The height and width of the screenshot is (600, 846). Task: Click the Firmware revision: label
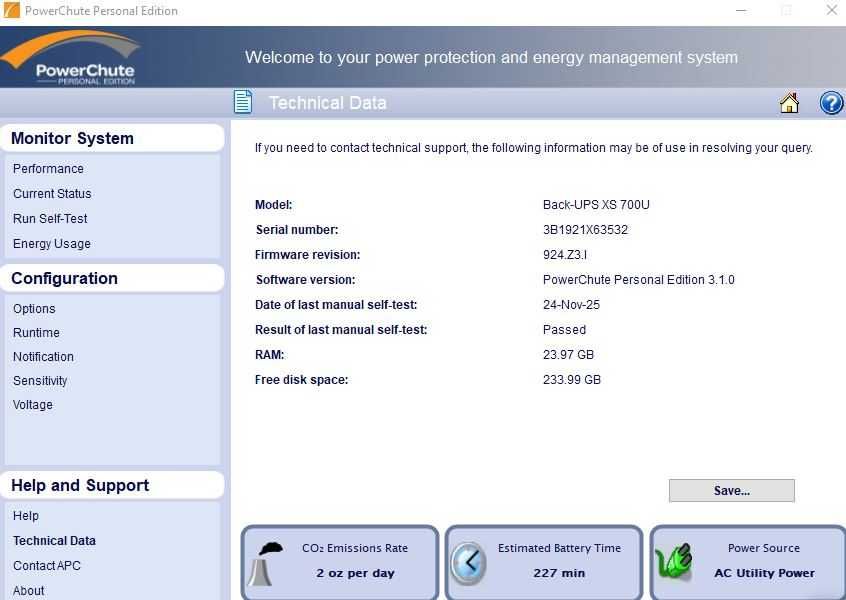click(308, 255)
